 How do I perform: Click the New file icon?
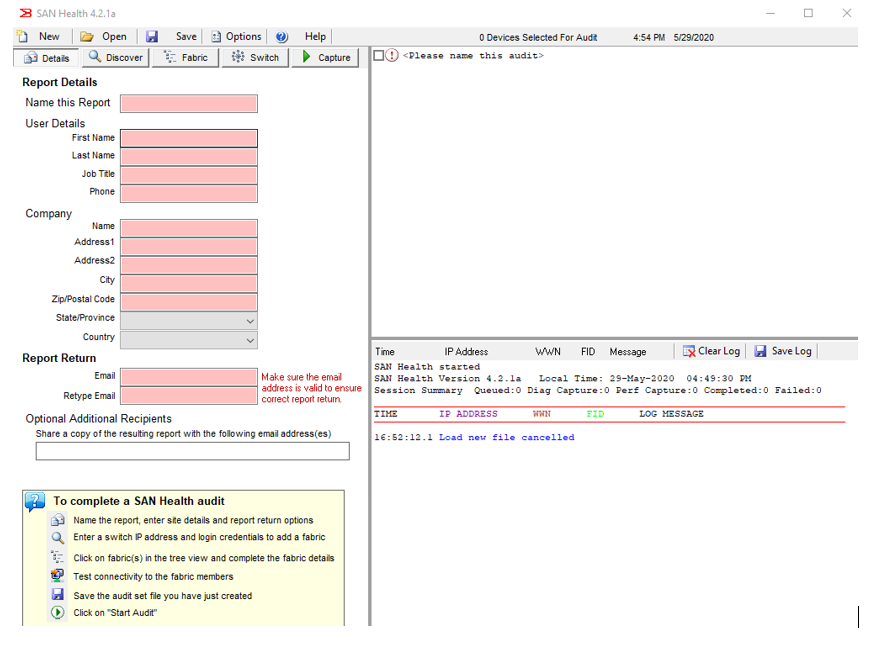click(x=22, y=36)
